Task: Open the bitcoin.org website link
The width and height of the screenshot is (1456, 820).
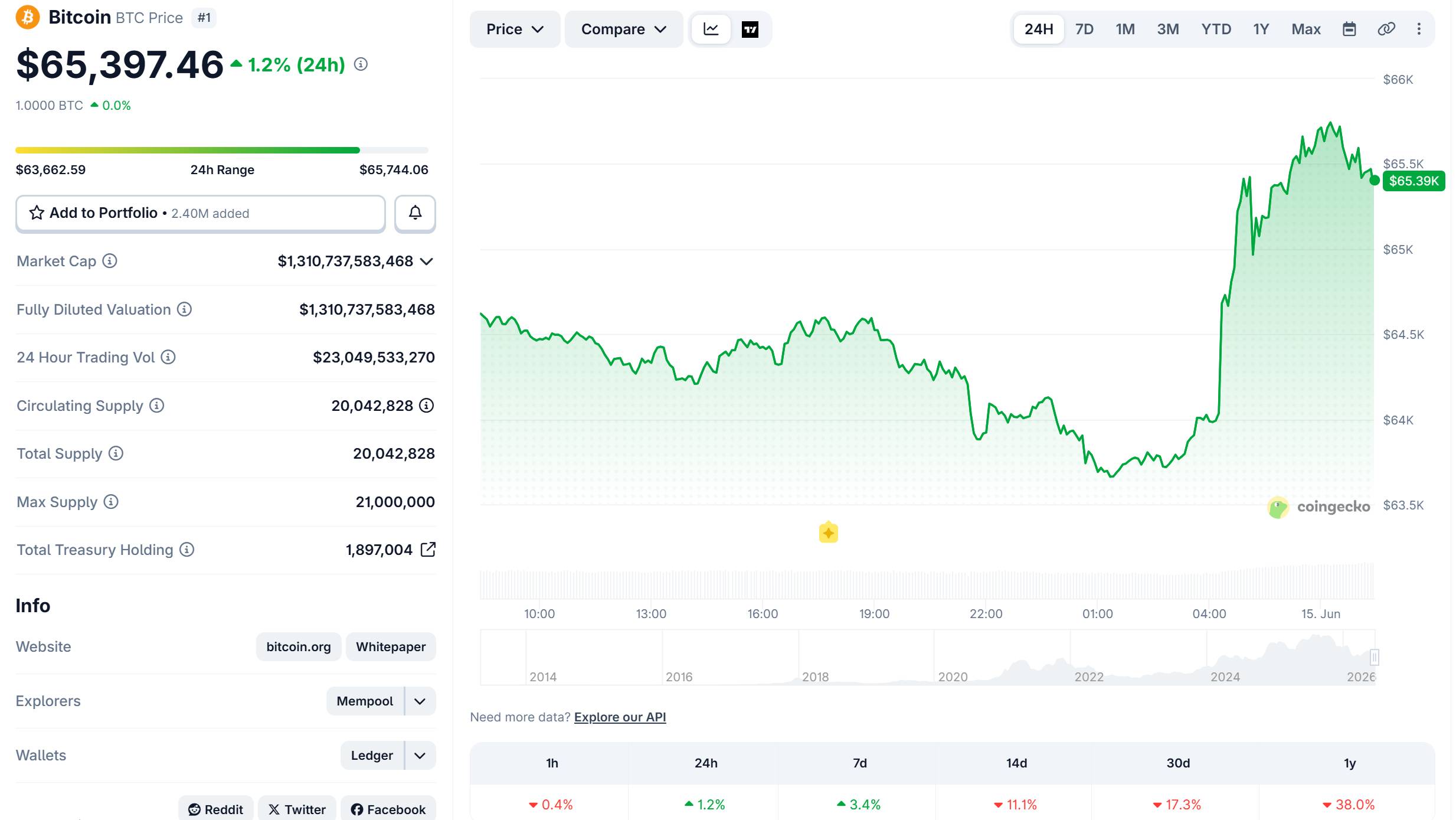Action: pos(299,647)
